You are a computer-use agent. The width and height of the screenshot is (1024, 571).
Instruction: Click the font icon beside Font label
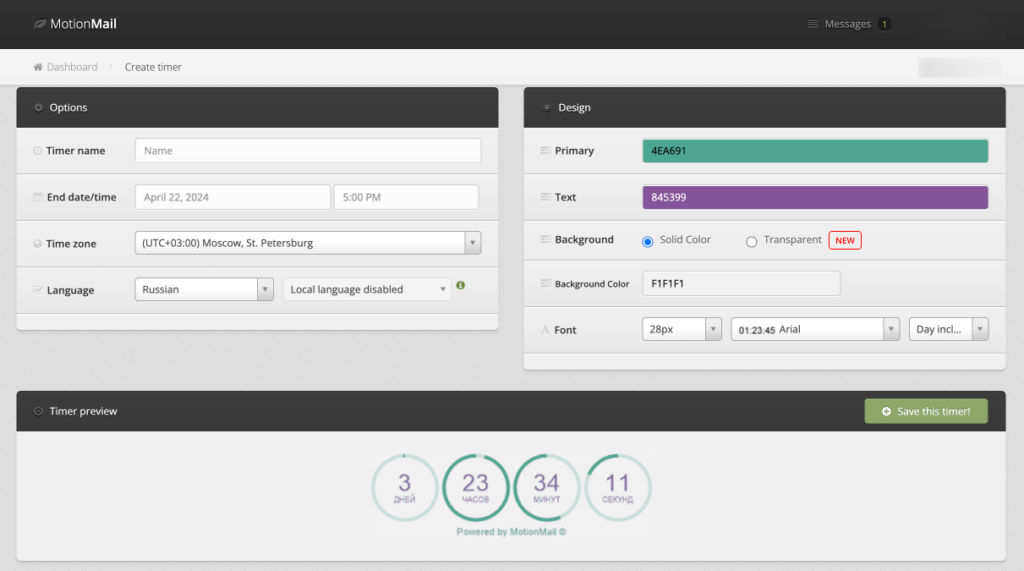pos(545,330)
